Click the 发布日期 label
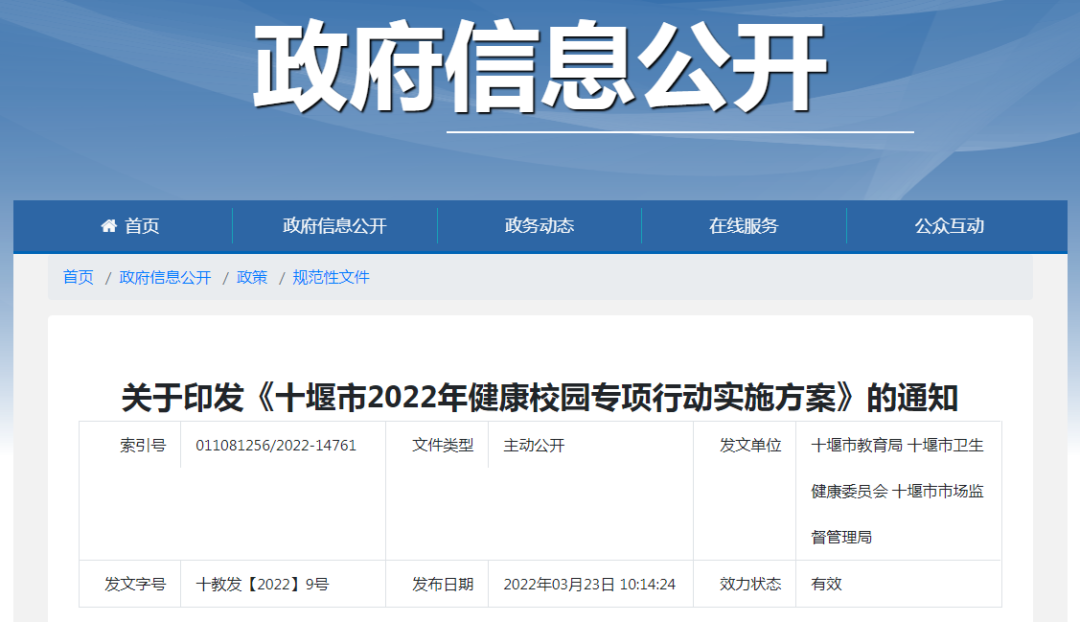 tap(443, 584)
